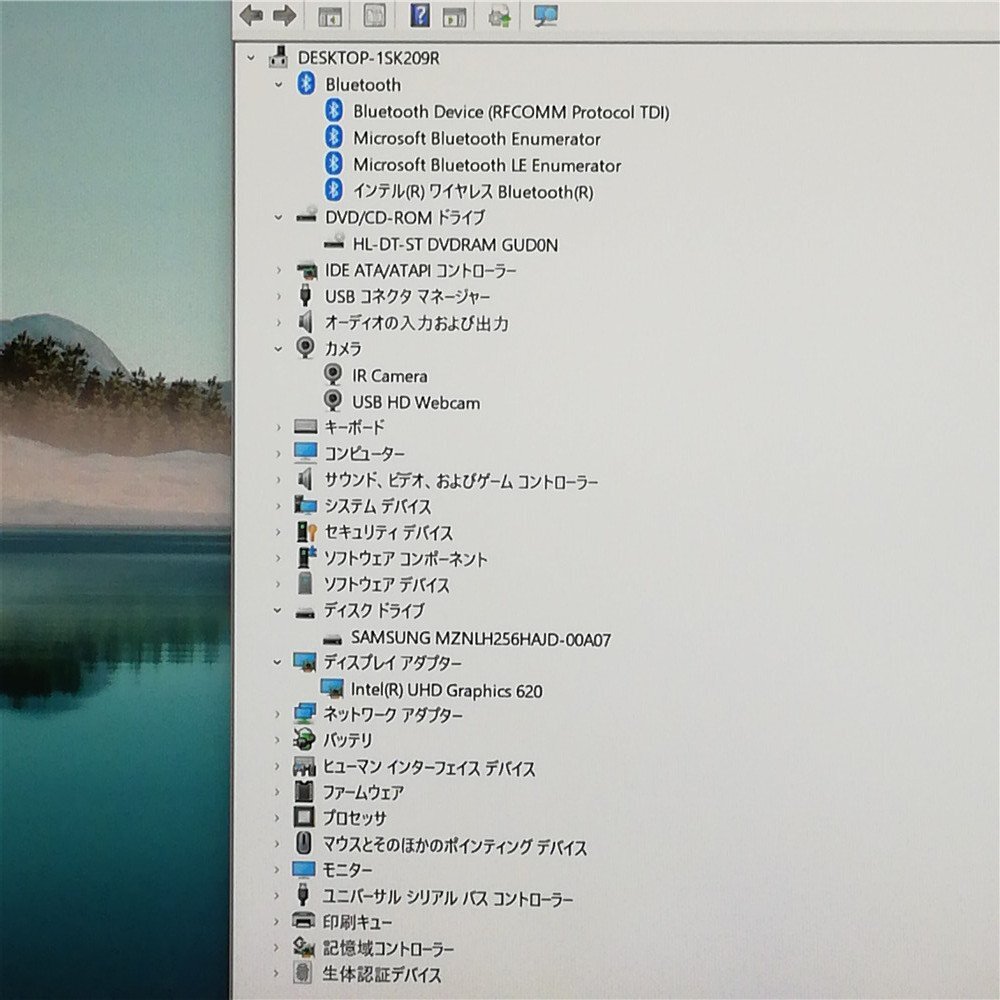The width and height of the screenshot is (1000, 1000).
Task: Click the update driver toolbar icon
Action: tap(499, 16)
